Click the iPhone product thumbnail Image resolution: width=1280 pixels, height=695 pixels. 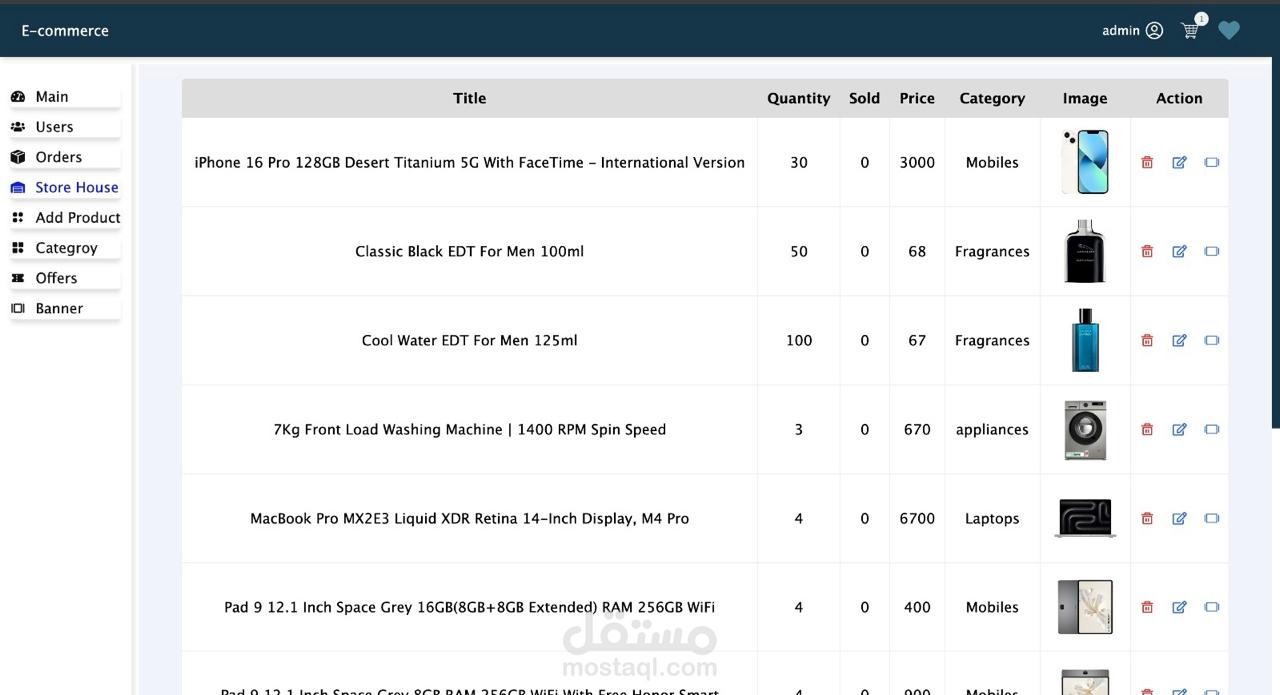pyautogui.click(x=1085, y=162)
